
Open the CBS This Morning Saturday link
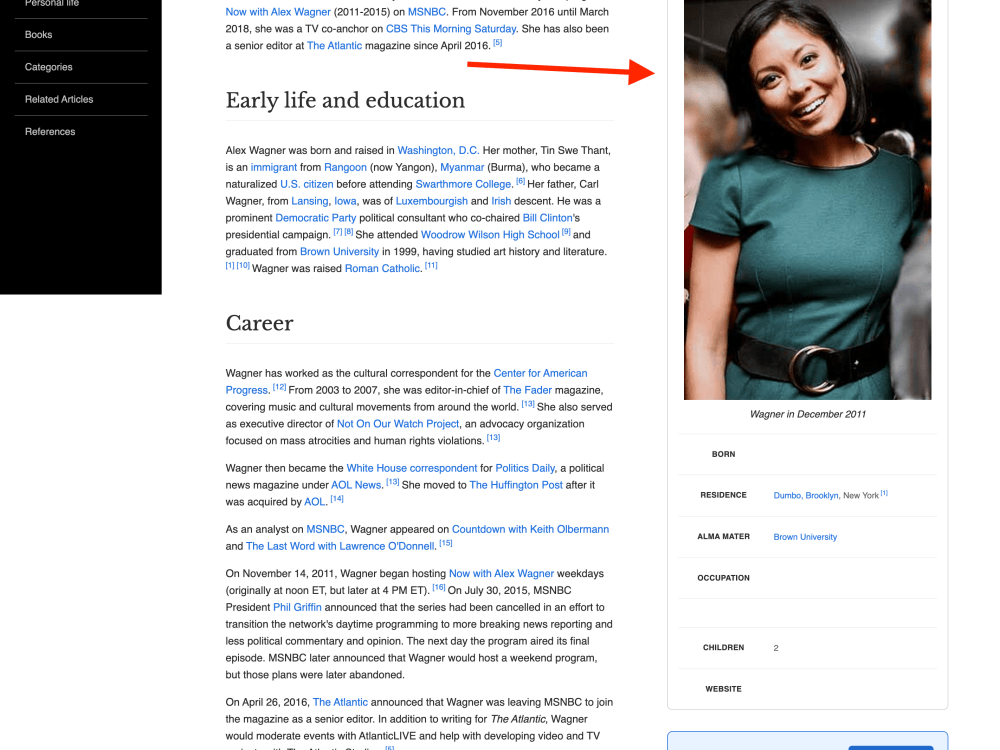point(450,28)
